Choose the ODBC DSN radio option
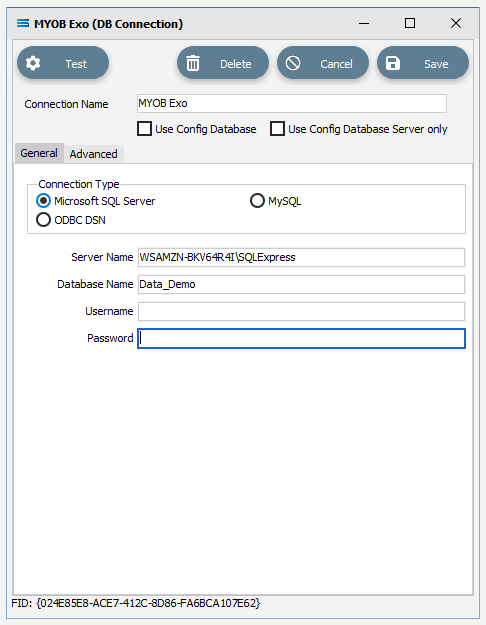Image resolution: width=486 pixels, height=625 pixels. click(x=43, y=220)
